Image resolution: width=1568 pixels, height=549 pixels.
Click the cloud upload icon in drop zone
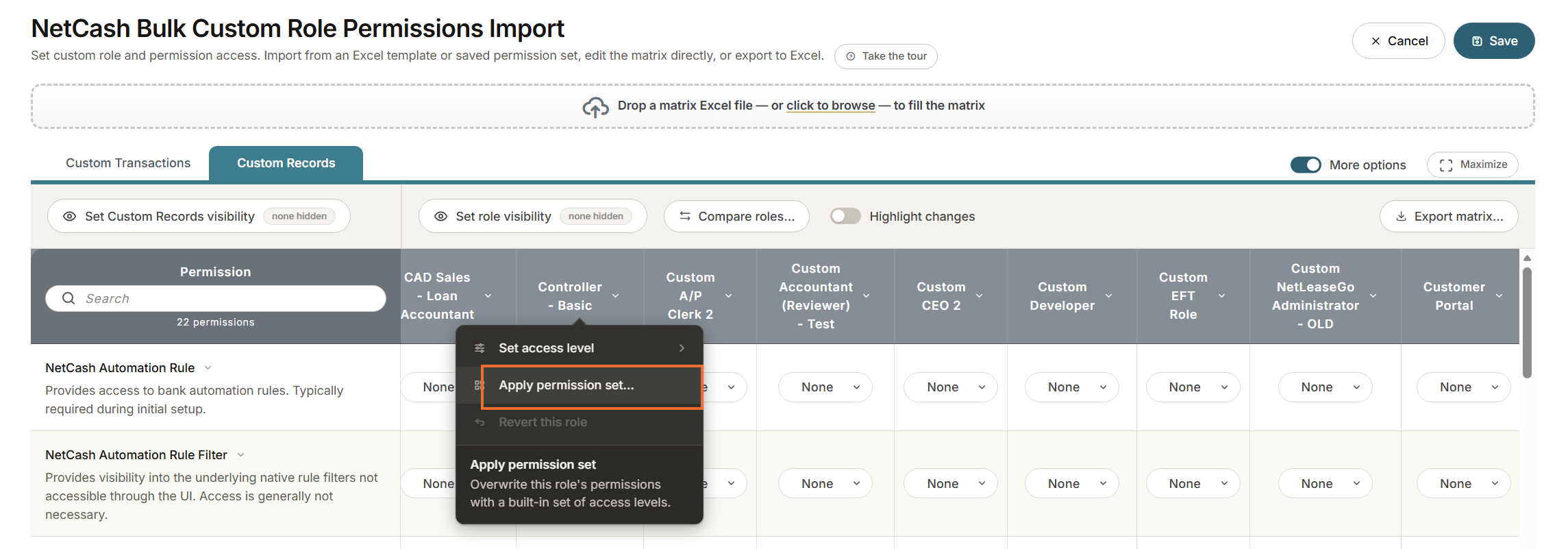click(x=595, y=106)
